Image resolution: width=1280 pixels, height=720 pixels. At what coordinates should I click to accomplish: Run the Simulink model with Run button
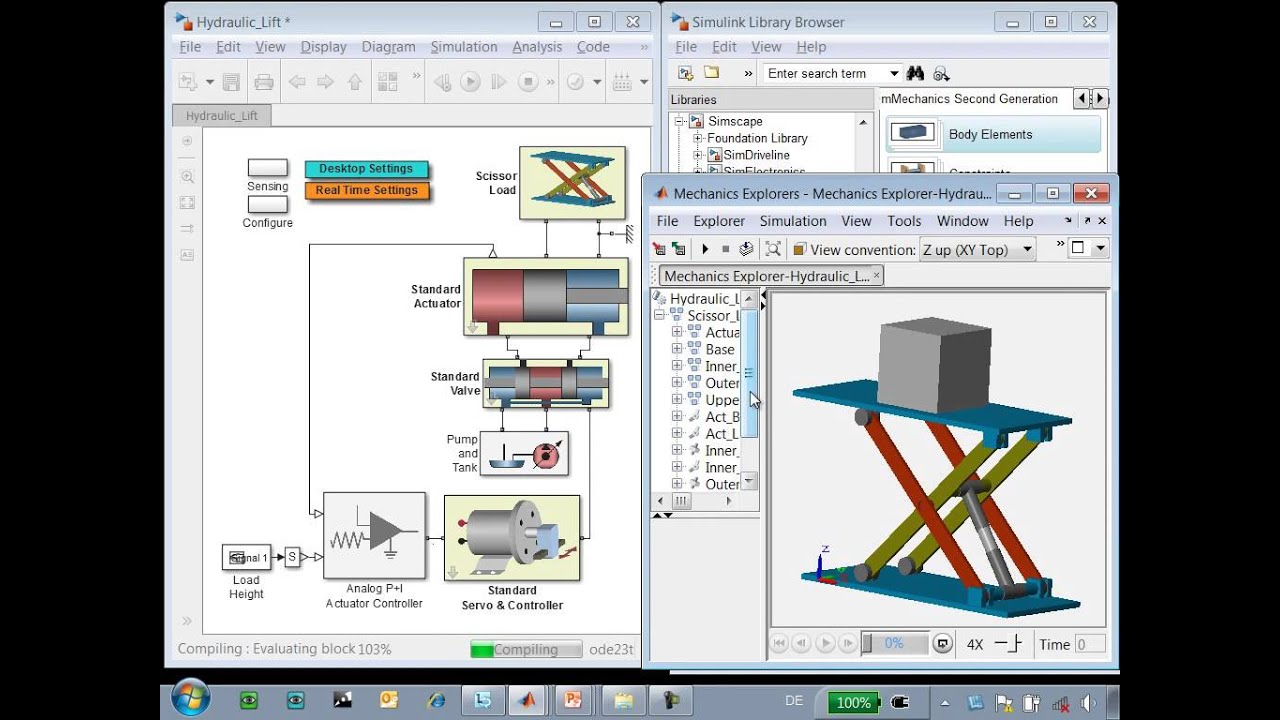click(470, 82)
